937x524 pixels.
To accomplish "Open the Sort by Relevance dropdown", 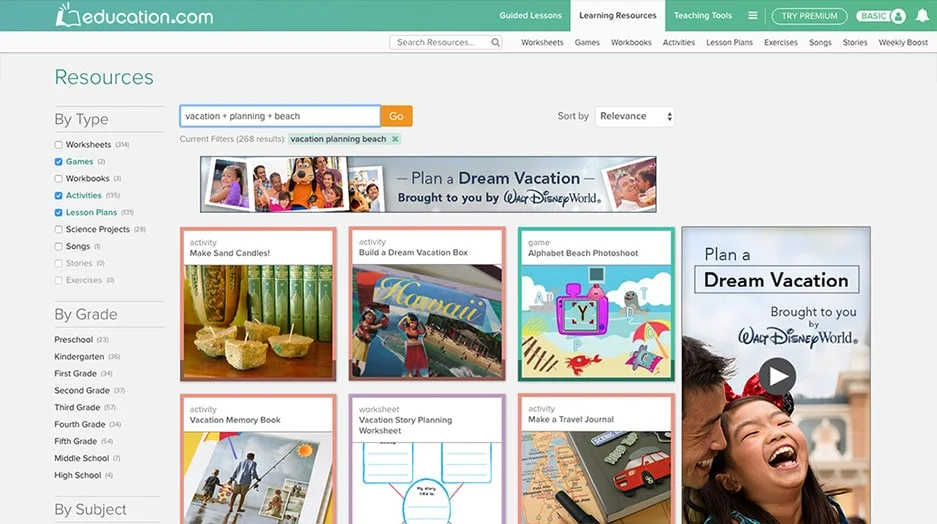I will [635, 117].
